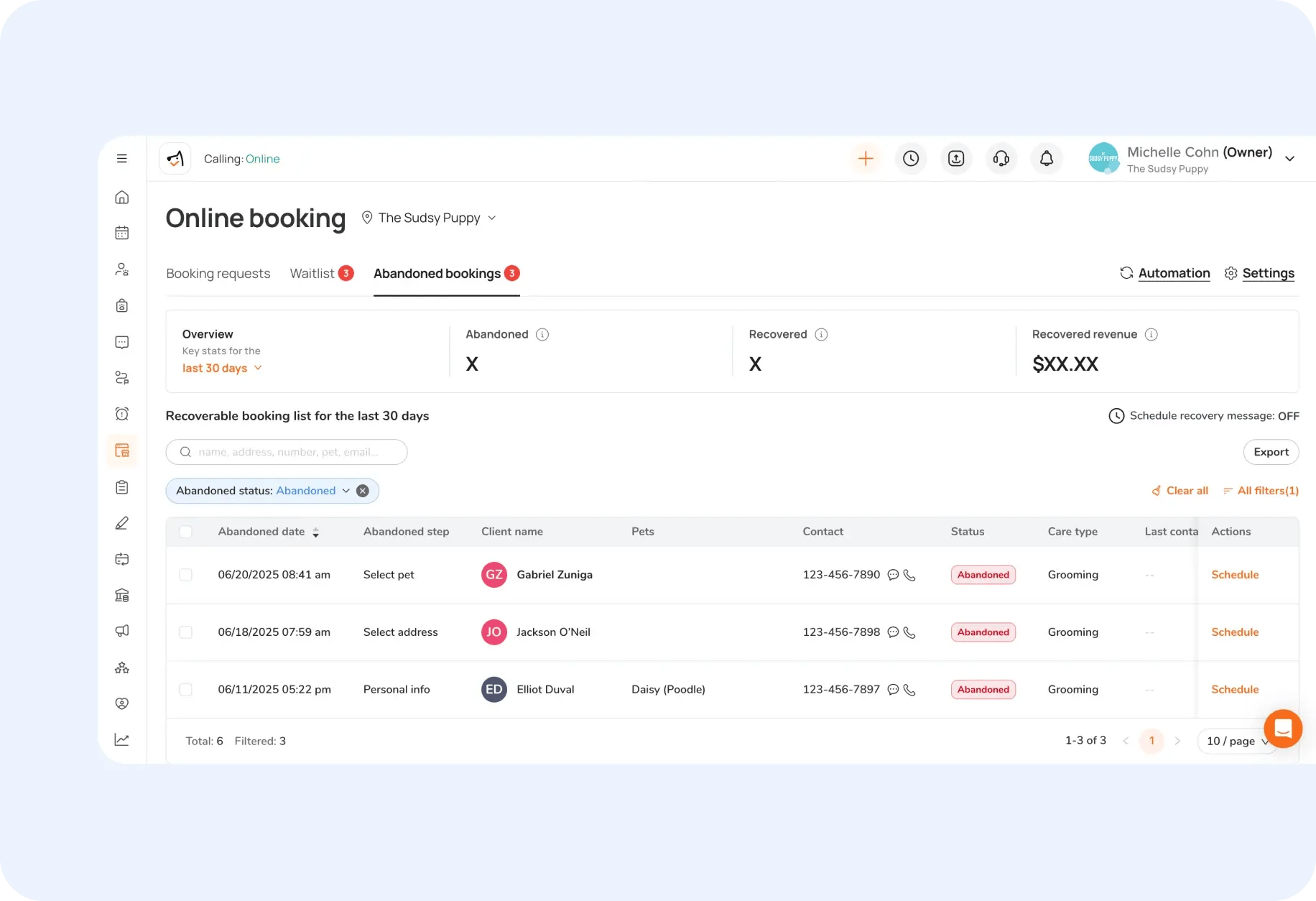Open the Online booking sidebar icon
This screenshot has width=1316, height=901.
click(x=122, y=450)
